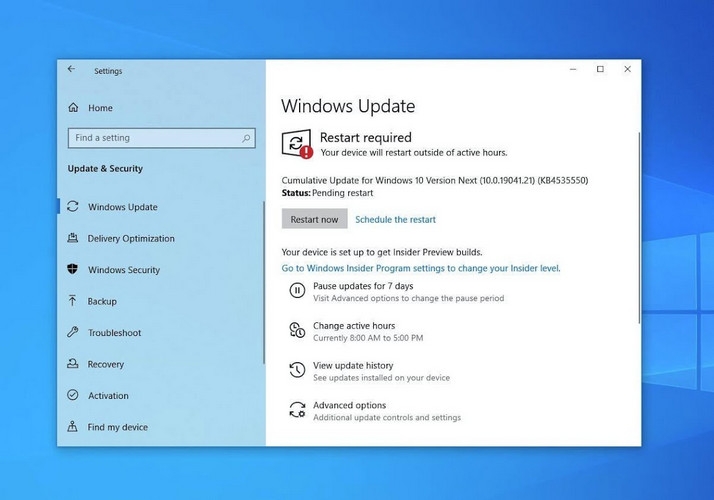Click the Recovery icon in sidebar

(x=73, y=364)
